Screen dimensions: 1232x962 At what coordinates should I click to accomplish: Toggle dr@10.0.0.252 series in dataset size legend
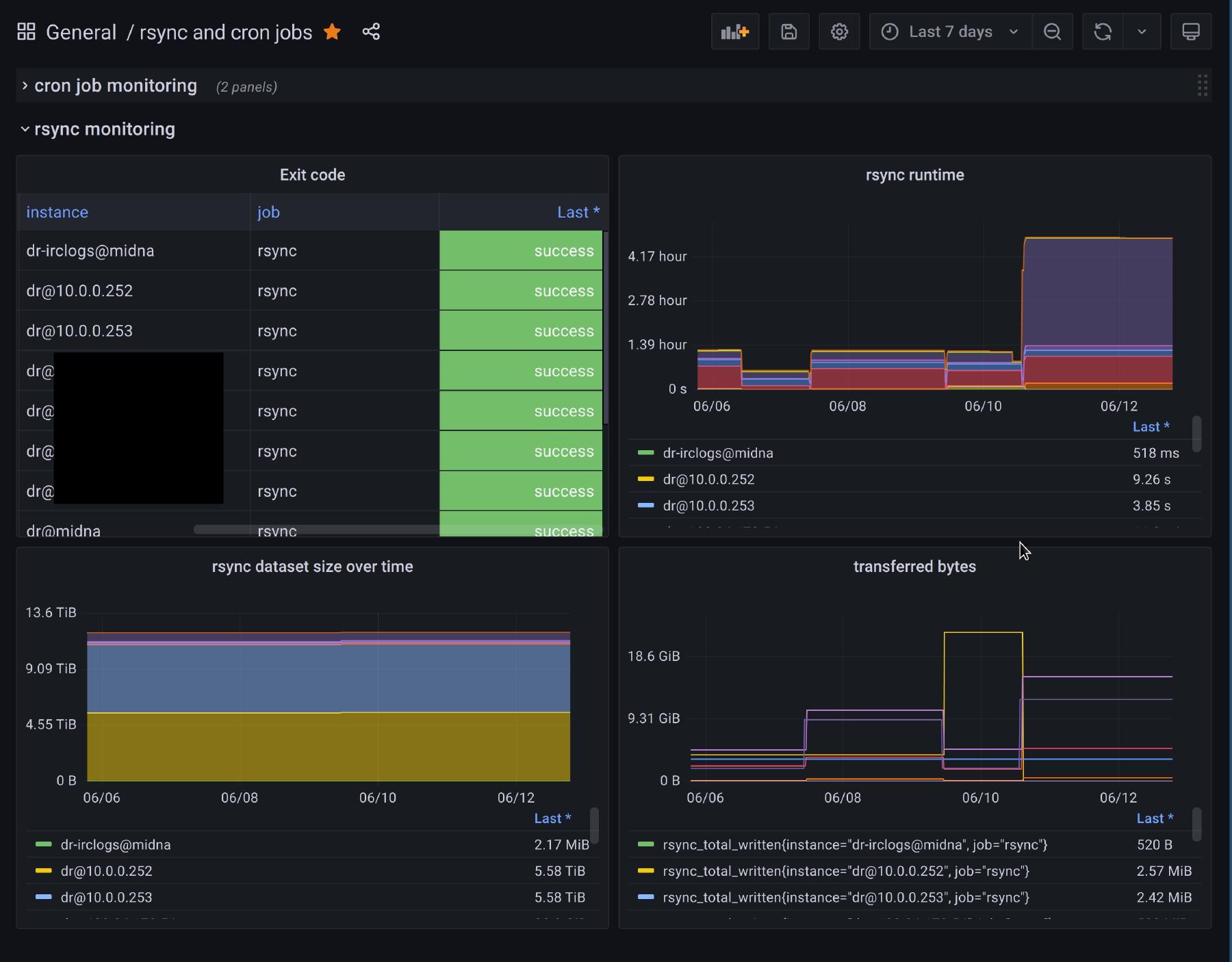[106, 871]
